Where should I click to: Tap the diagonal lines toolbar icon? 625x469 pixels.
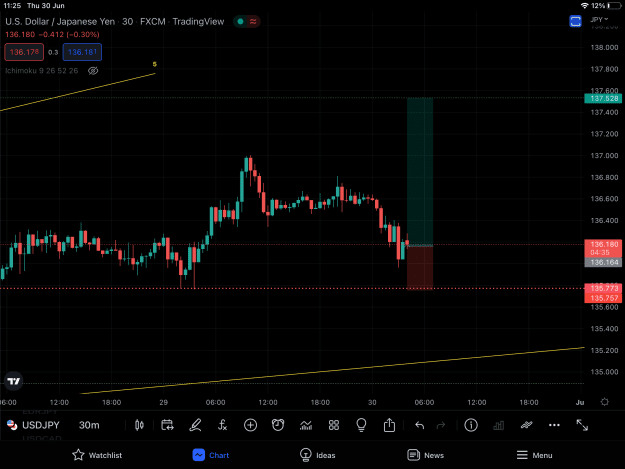527,425
